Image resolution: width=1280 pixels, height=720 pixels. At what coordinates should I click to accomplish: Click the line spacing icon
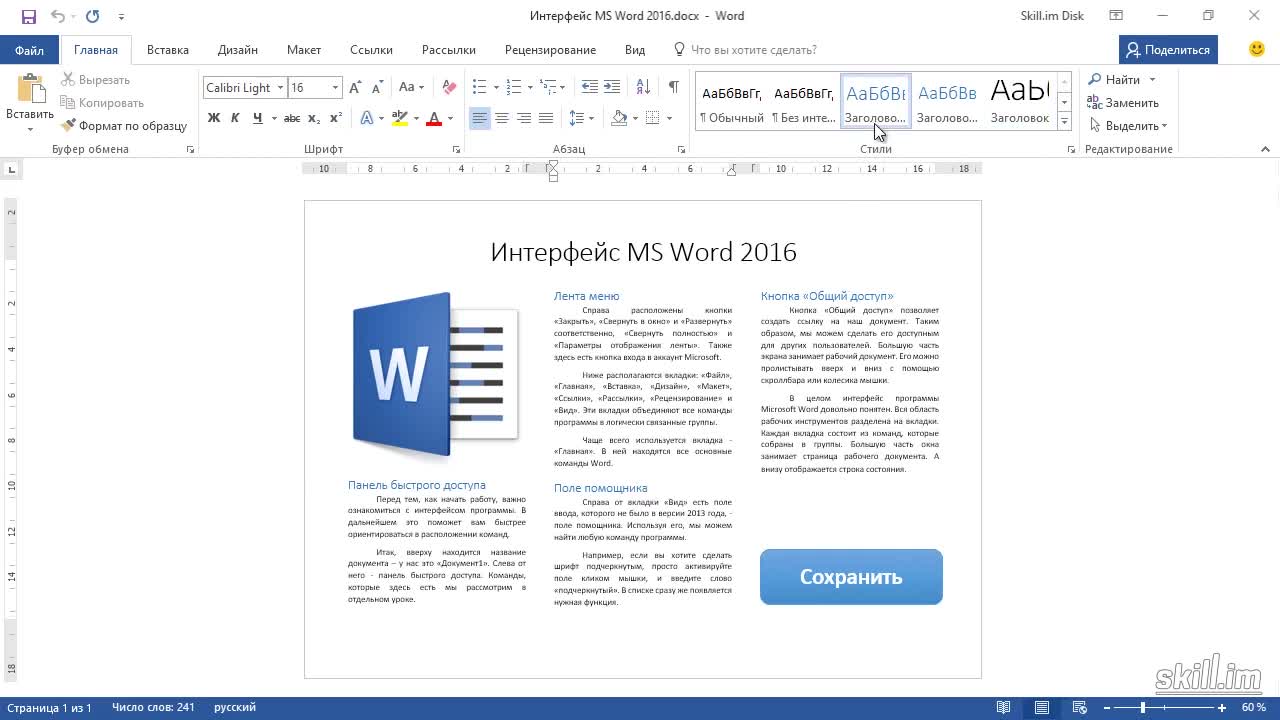(576, 118)
